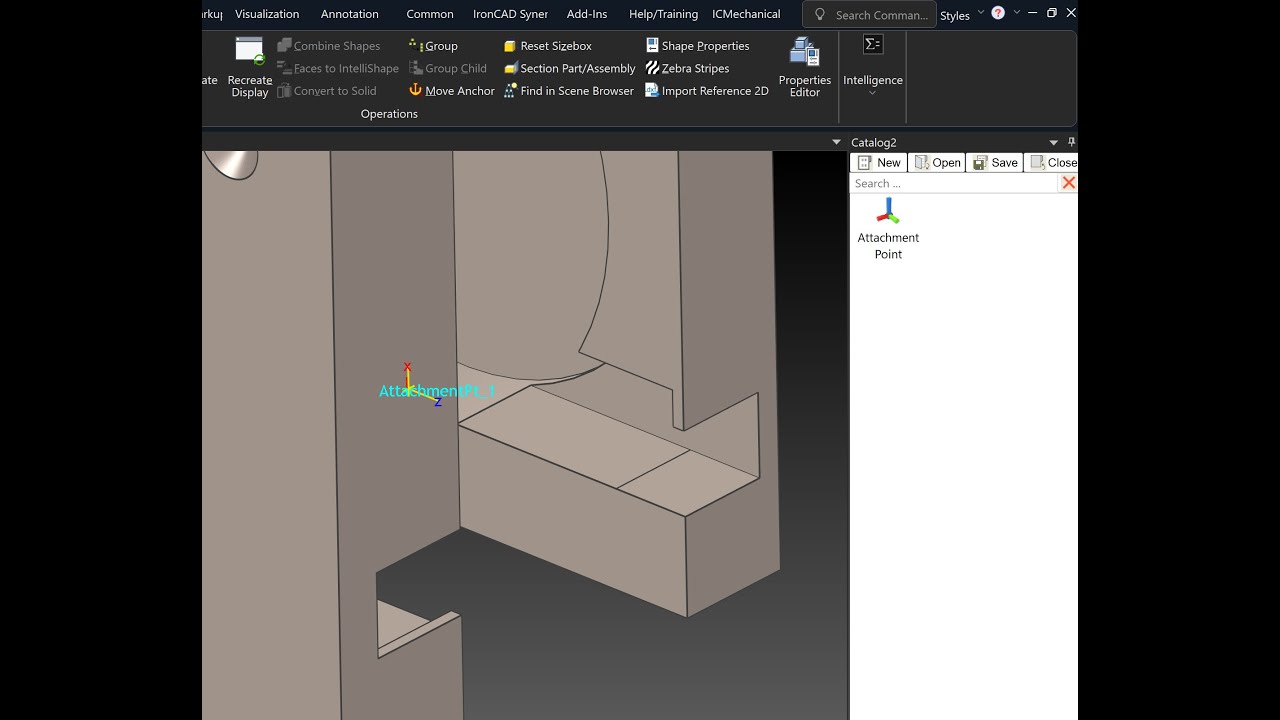The image size is (1280, 720).
Task: Toggle Zebra Stripes display
Action: pyautogui.click(x=687, y=68)
